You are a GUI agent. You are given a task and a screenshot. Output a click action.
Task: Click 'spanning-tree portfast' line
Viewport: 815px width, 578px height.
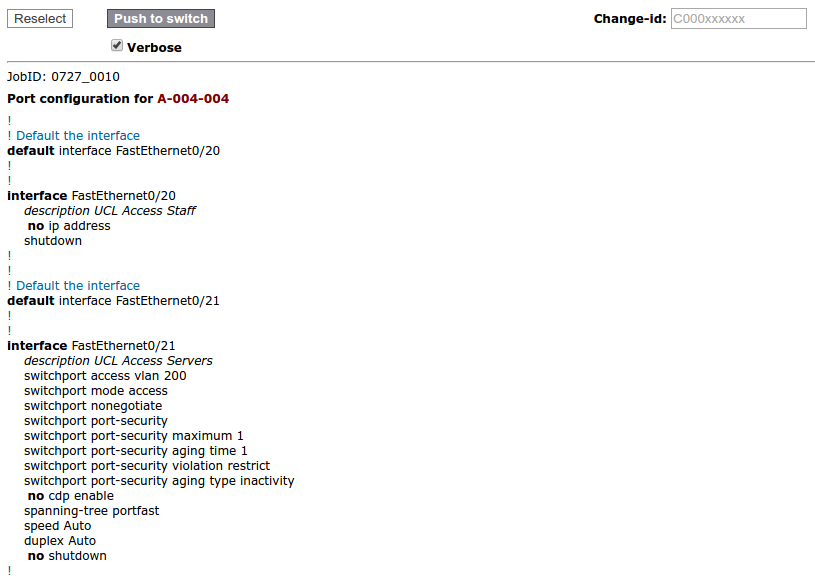pyautogui.click(x=92, y=511)
